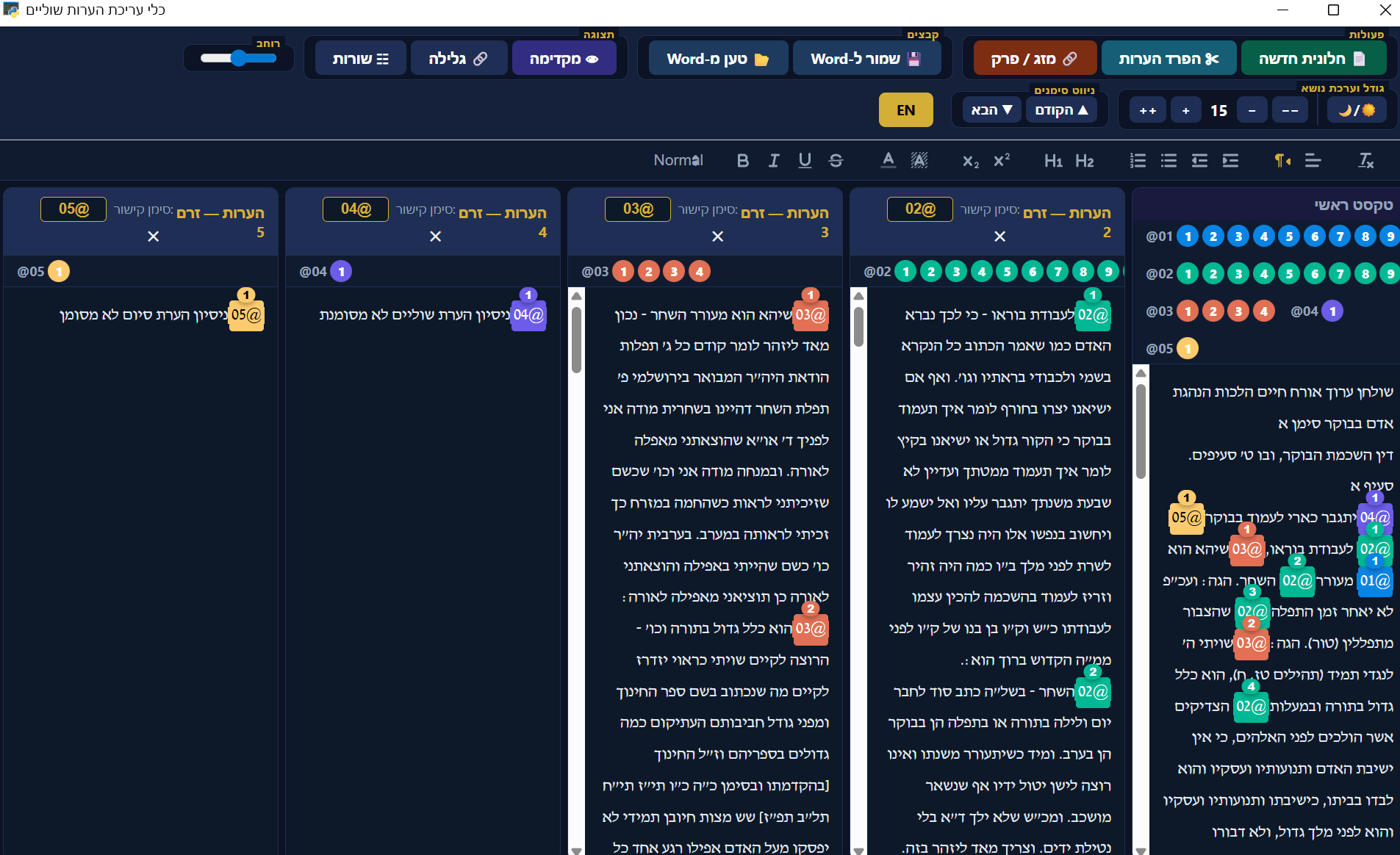The image size is (1400, 855).
Task: Switch between dark and light theme
Action: pyautogui.click(x=1357, y=109)
